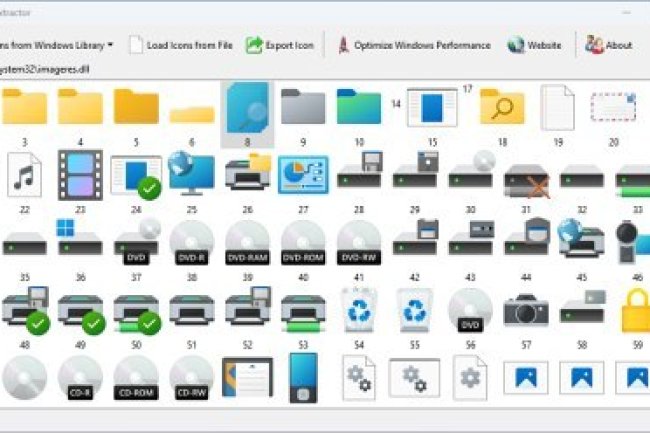Select the dark gray folder icon 9

coord(302,106)
